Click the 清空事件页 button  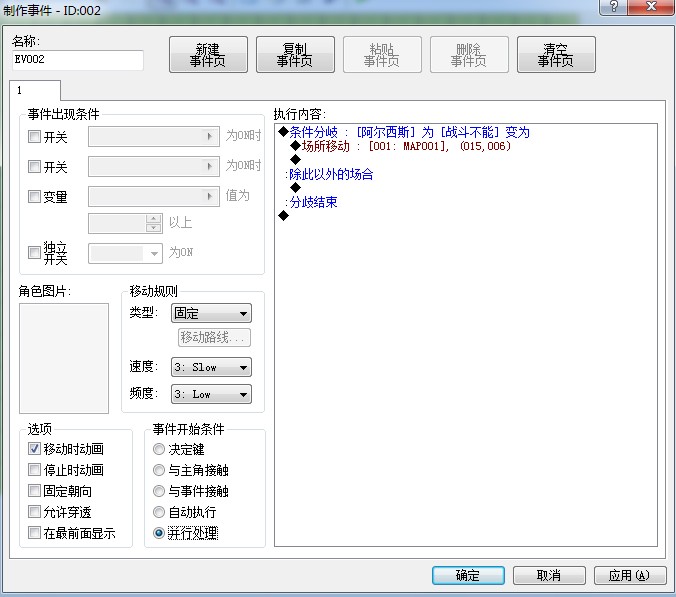point(556,55)
